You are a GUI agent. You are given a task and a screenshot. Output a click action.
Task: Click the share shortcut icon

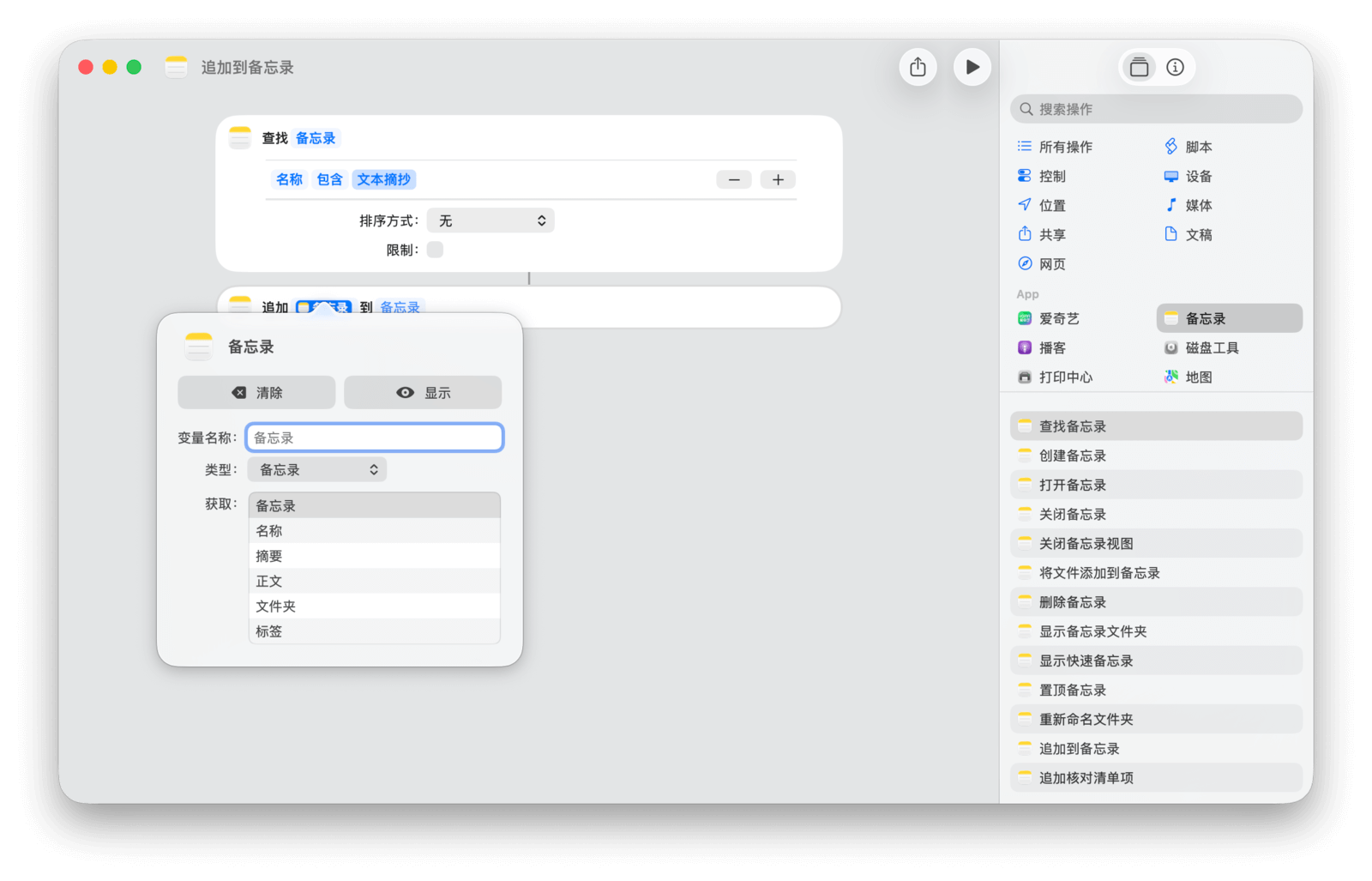pyautogui.click(x=918, y=67)
